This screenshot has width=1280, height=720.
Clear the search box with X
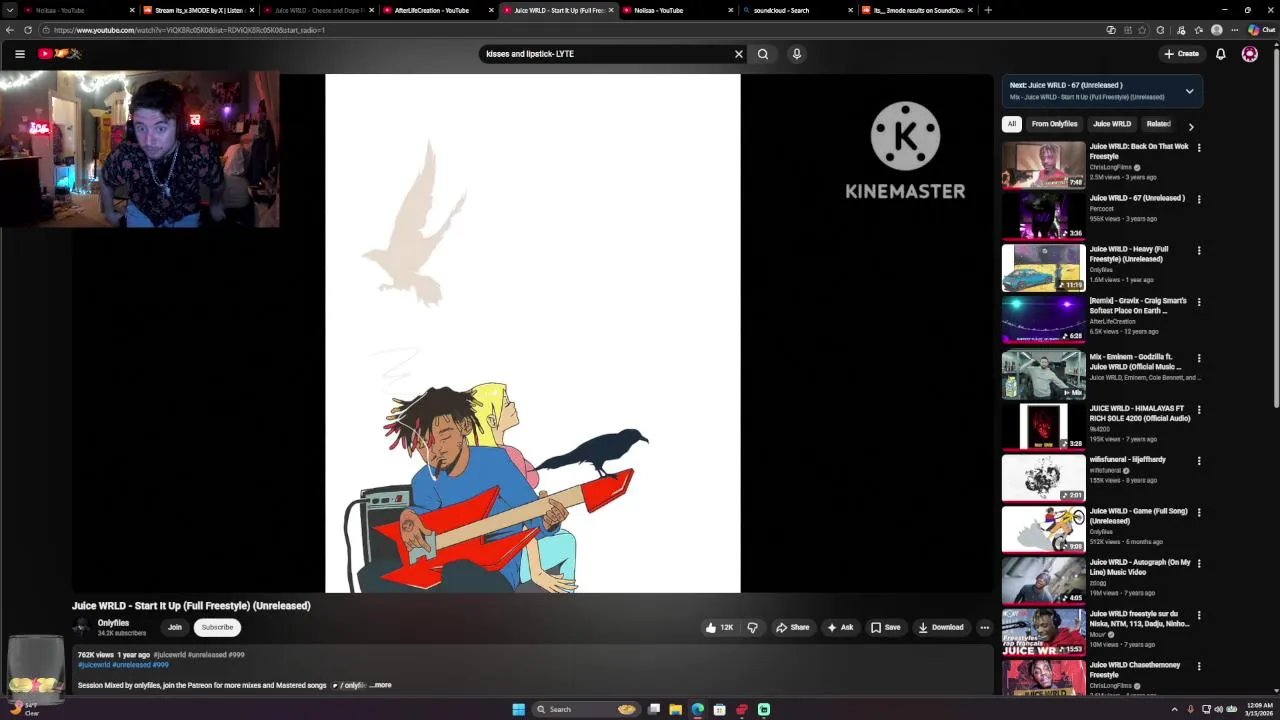(x=739, y=54)
